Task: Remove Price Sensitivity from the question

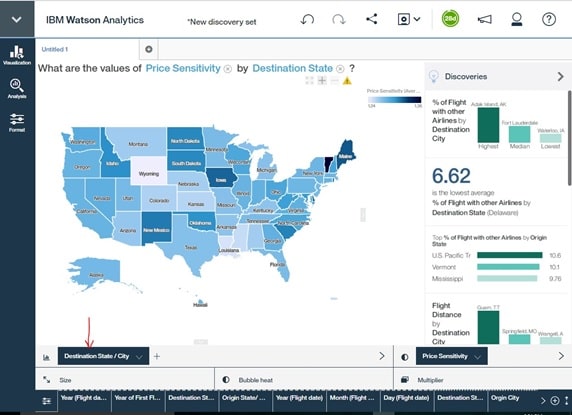Action: (x=228, y=69)
